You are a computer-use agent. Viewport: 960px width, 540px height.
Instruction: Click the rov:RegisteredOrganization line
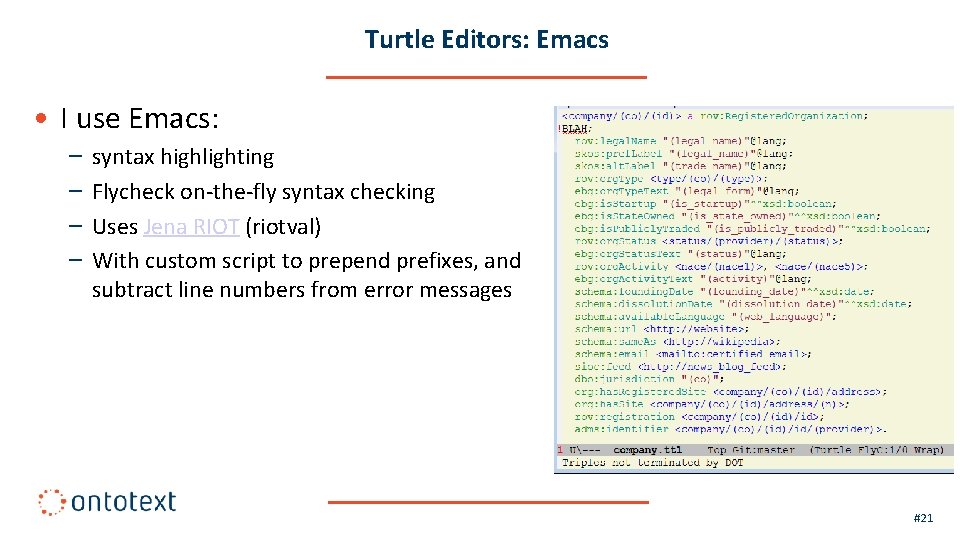pos(714,116)
